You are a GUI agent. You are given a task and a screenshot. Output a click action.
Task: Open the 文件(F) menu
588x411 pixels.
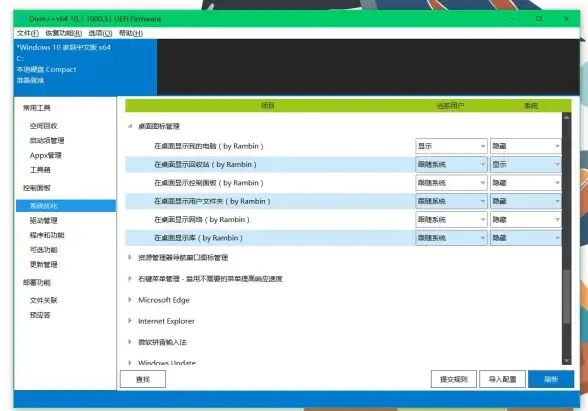click(x=27, y=33)
